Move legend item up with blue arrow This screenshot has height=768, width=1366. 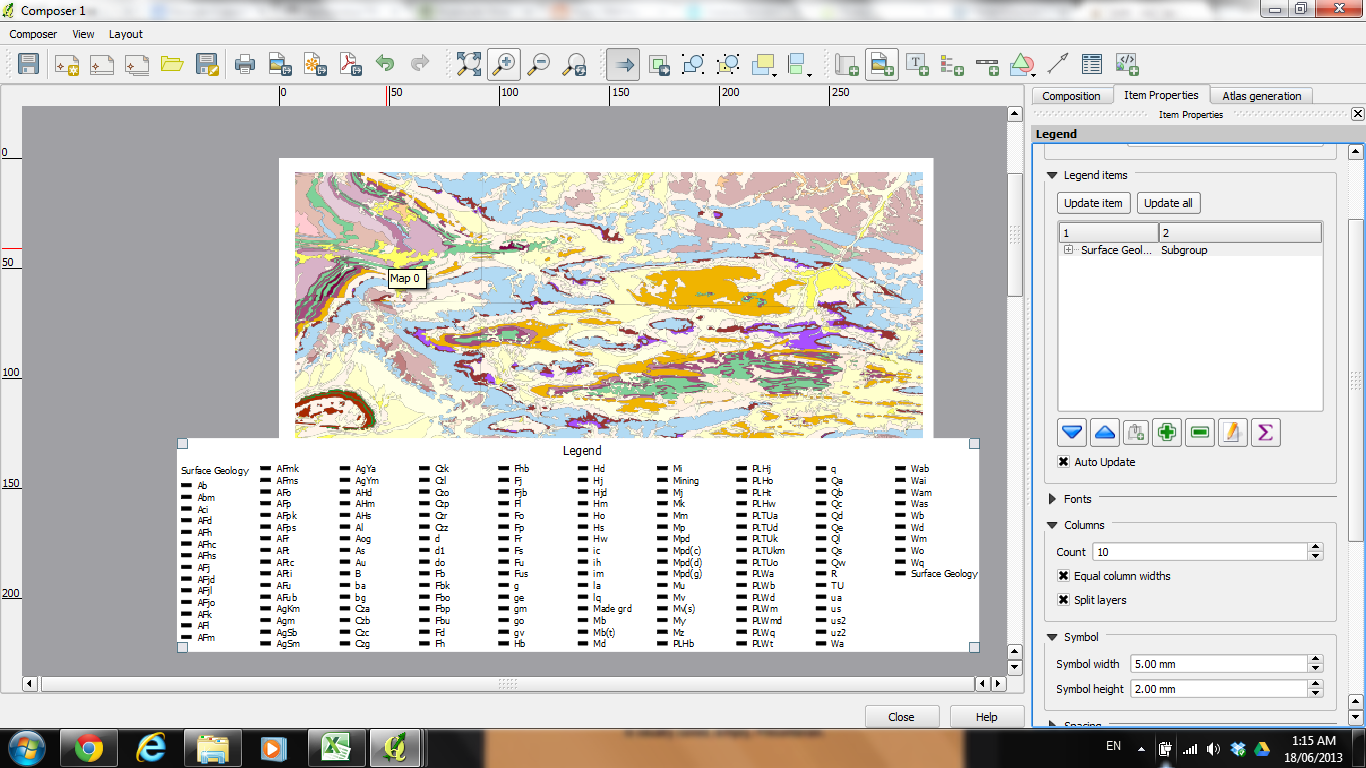click(1104, 433)
